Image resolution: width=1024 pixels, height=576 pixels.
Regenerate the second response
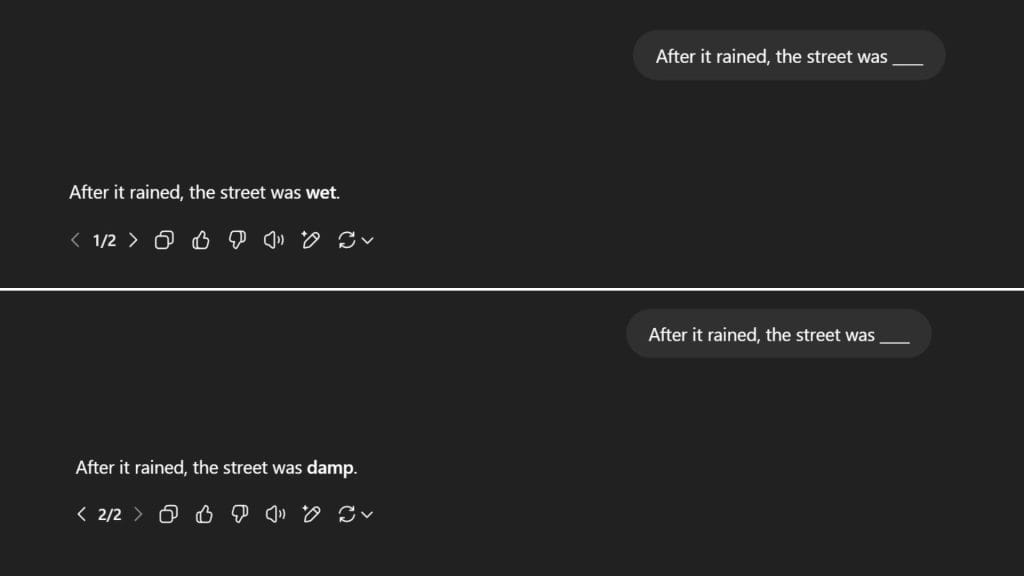pyautogui.click(x=348, y=514)
